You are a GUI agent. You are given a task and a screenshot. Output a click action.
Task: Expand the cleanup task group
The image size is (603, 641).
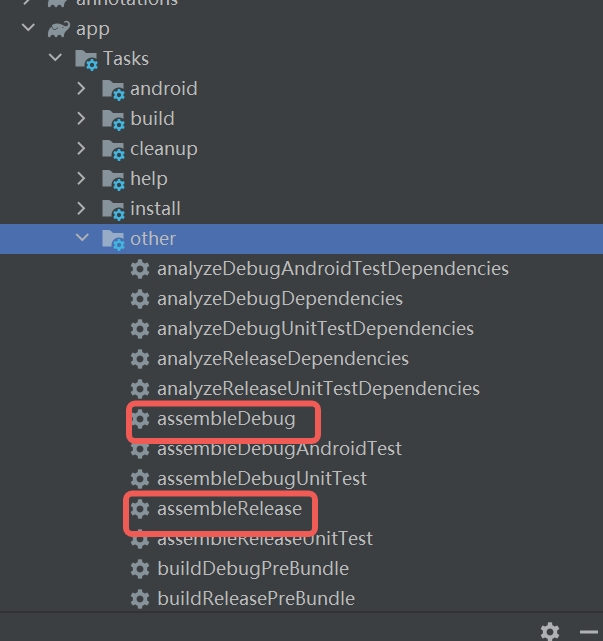[x=82, y=149]
